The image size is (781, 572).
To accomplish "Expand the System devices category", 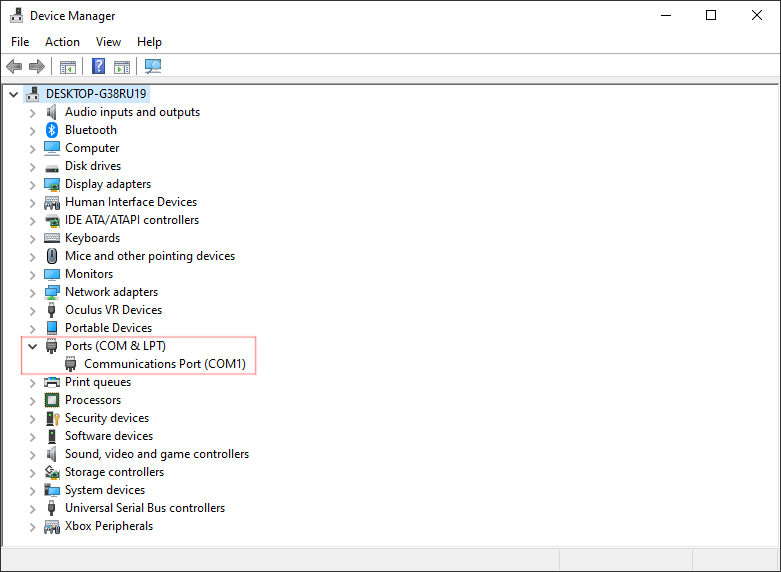I will pos(33,491).
